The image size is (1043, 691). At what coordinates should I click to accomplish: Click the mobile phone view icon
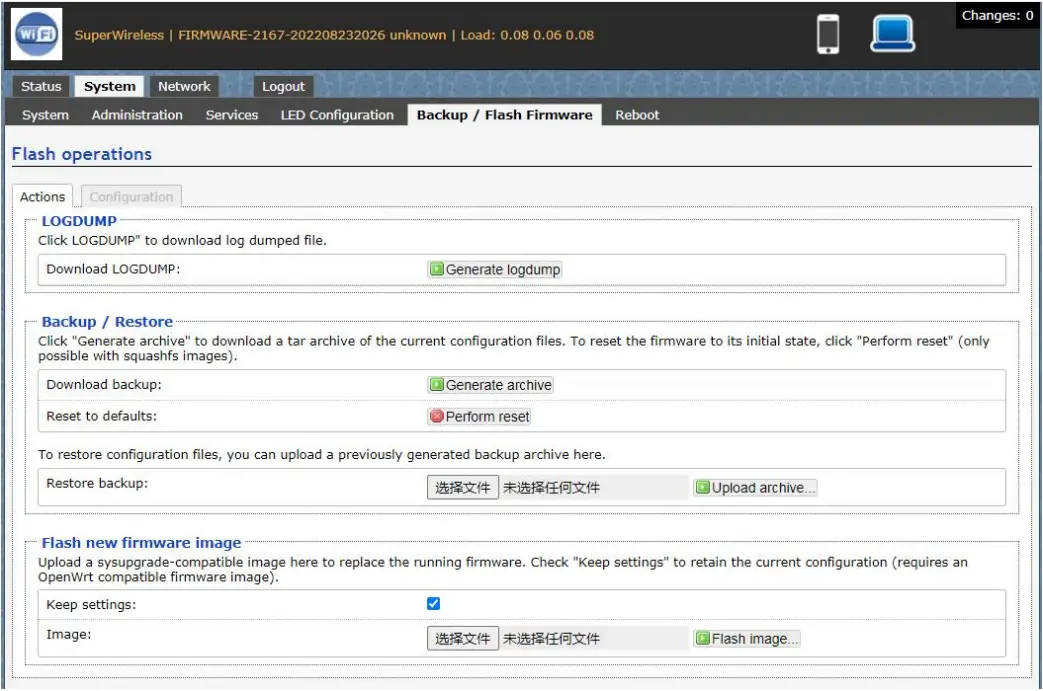point(828,34)
